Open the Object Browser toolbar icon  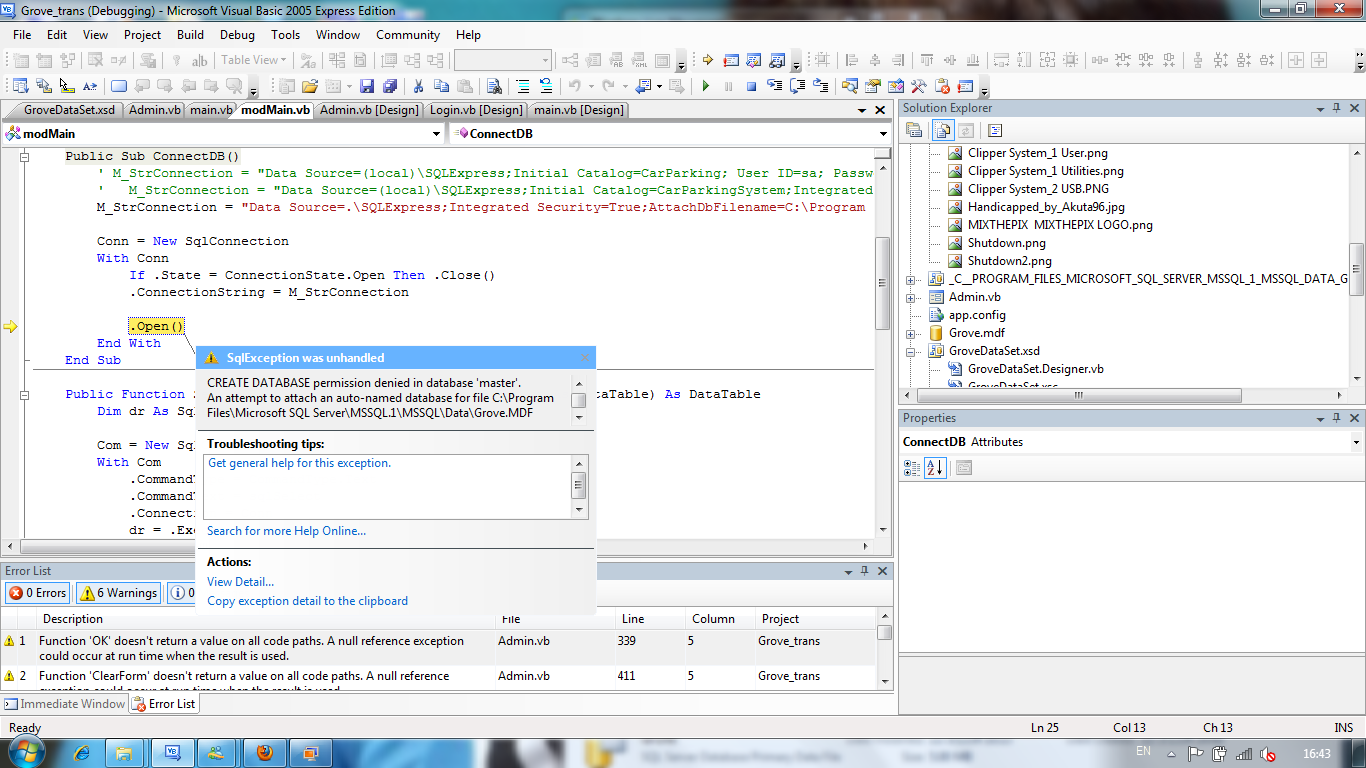tap(896, 86)
